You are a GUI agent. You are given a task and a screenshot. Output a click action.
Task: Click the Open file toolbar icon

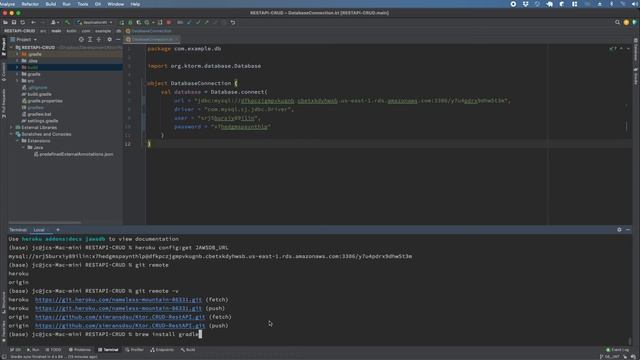(6, 22)
